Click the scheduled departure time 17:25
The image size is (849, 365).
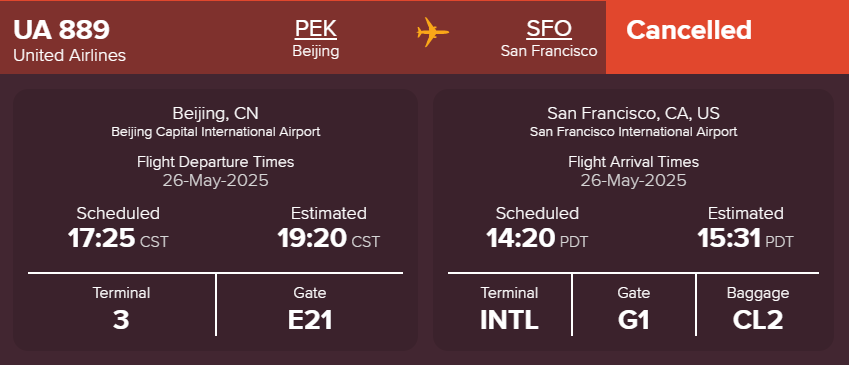(101, 238)
